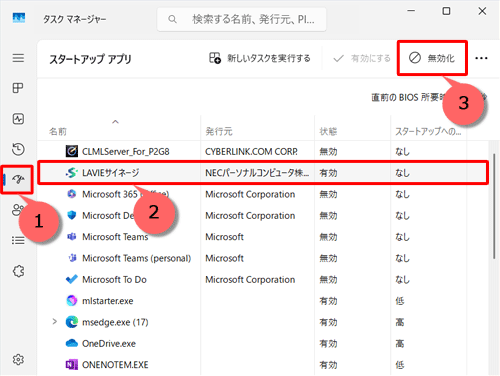Click the msedge.exe Edge icon
Viewport: 500px width, 376px height.
coord(72,322)
